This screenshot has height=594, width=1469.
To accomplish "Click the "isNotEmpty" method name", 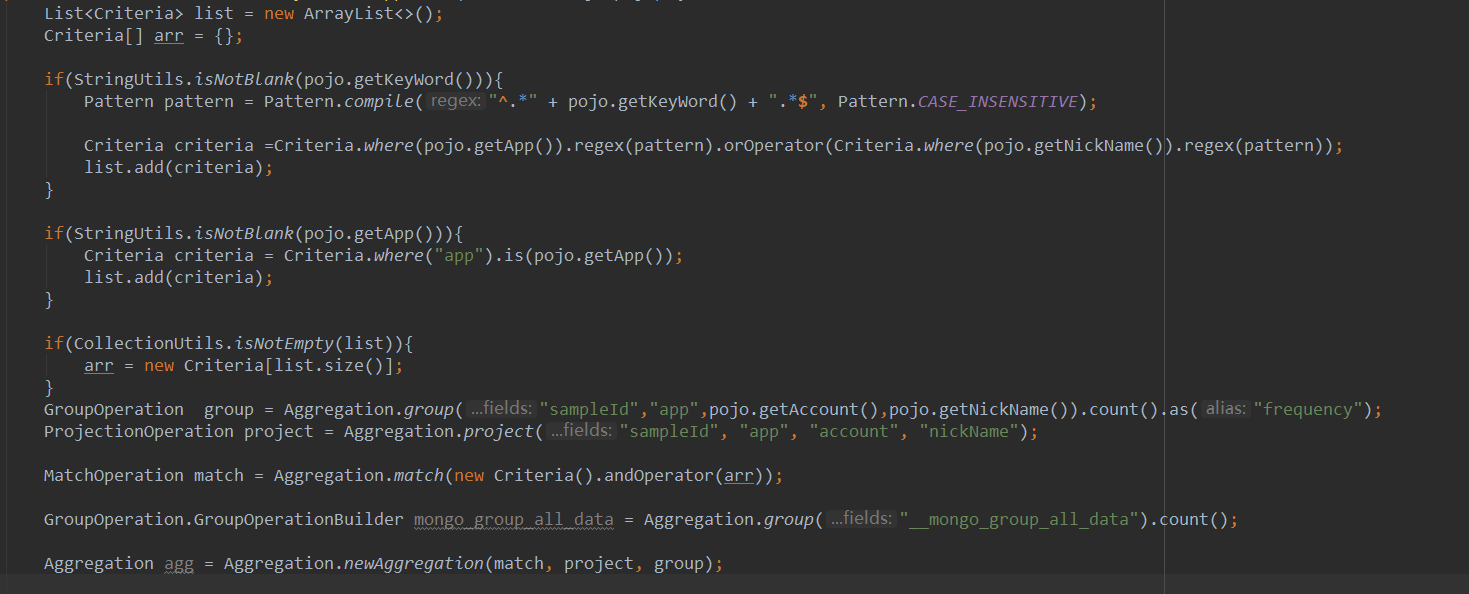I will click(x=283, y=343).
